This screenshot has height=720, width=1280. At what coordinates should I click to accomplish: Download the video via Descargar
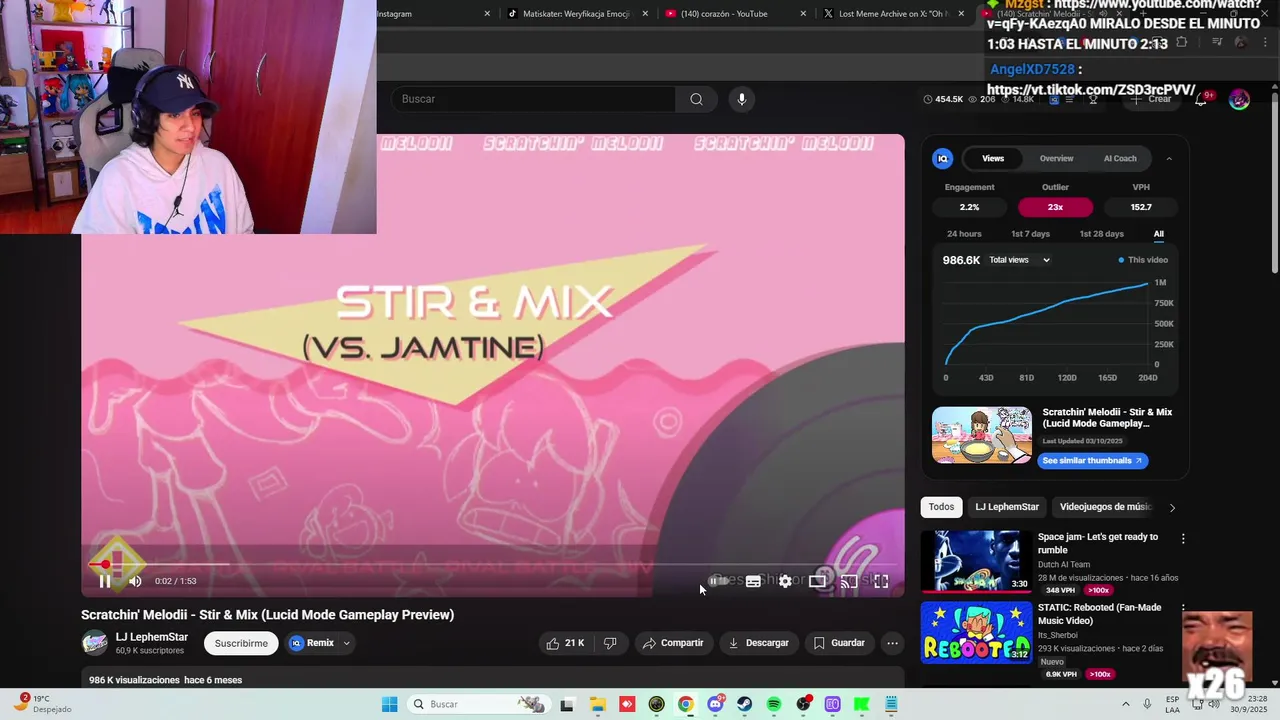click(x=759, y=643)
